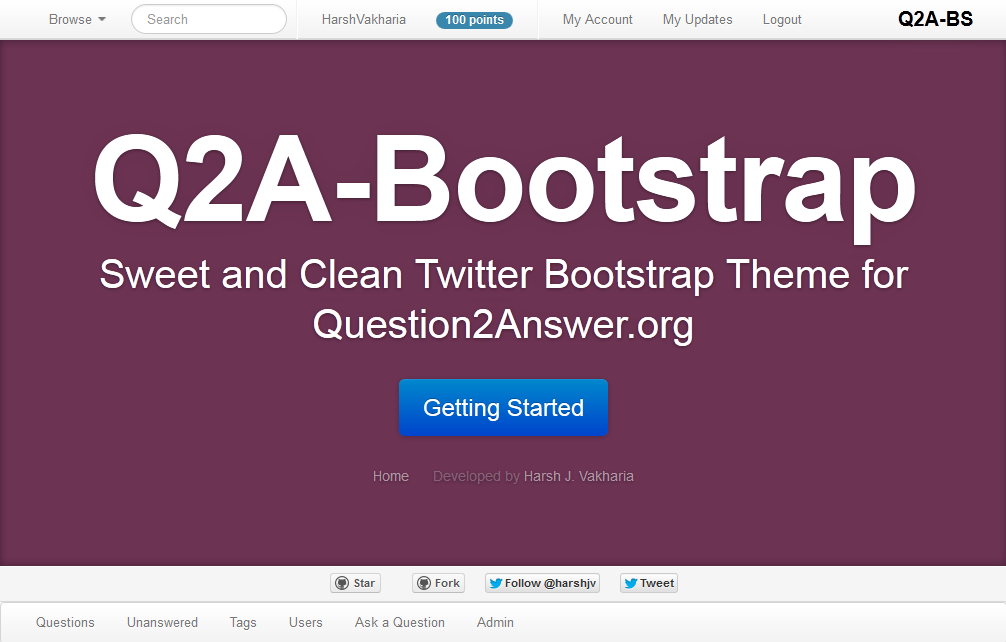Click the Home link under the banner
The image size is (1006, 642).
point(390,476)
